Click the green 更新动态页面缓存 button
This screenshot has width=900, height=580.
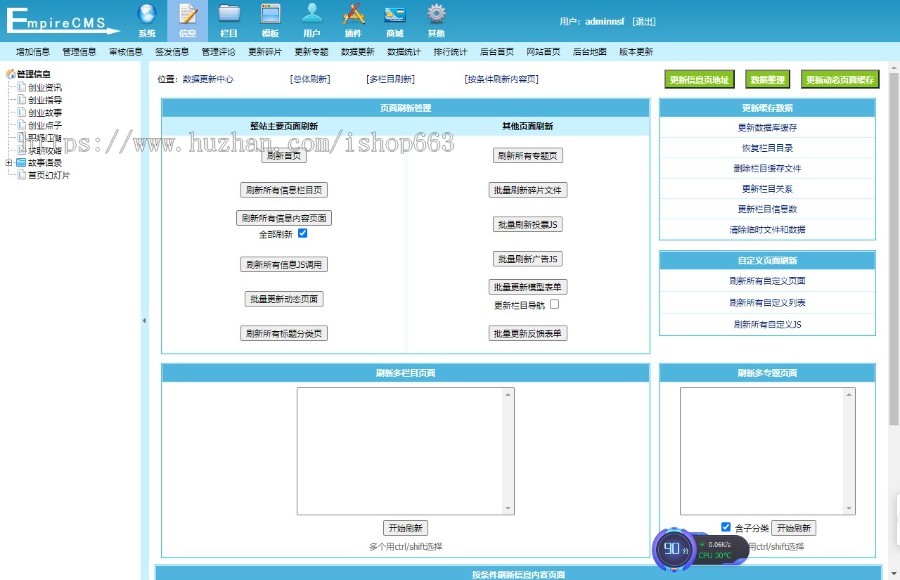click(840, 80)
